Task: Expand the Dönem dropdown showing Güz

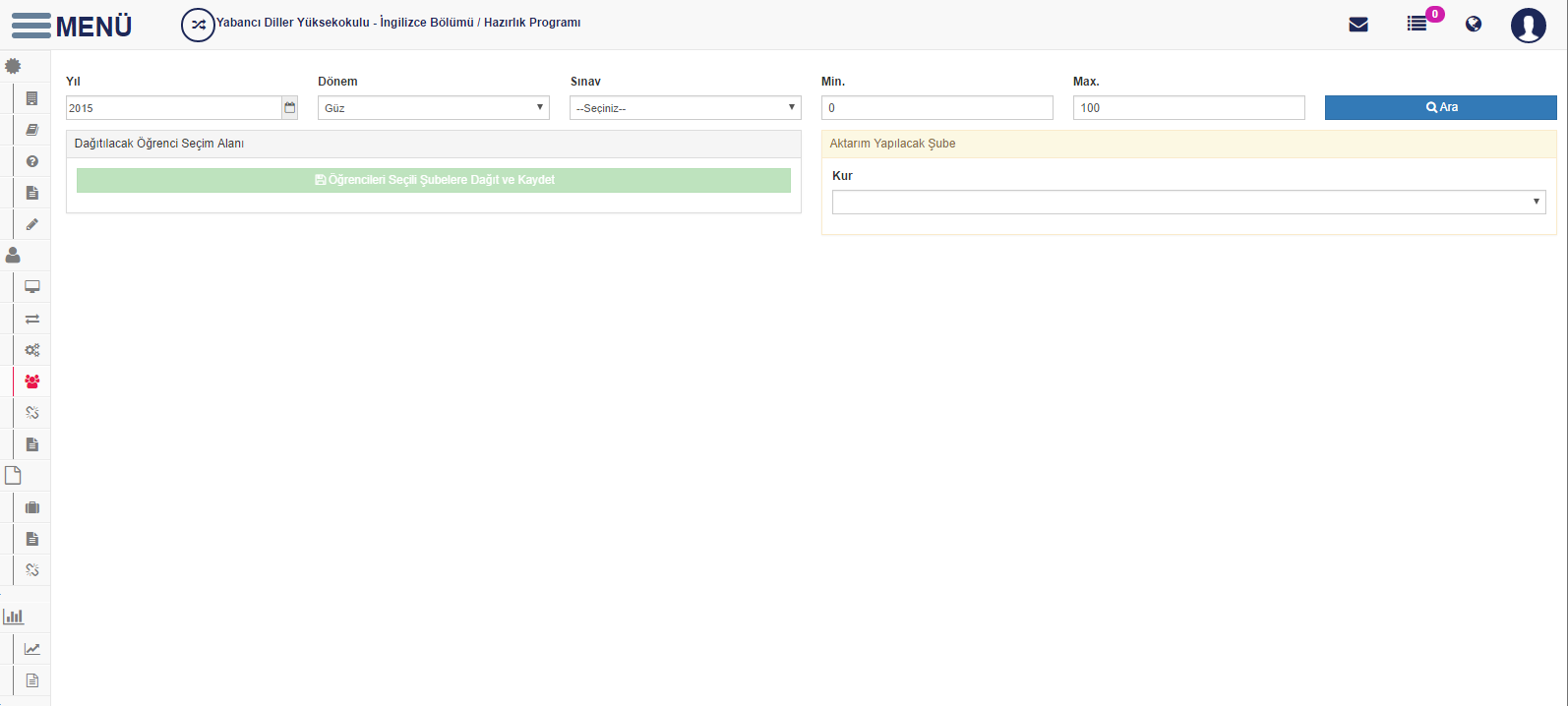Action: [434, 108]
